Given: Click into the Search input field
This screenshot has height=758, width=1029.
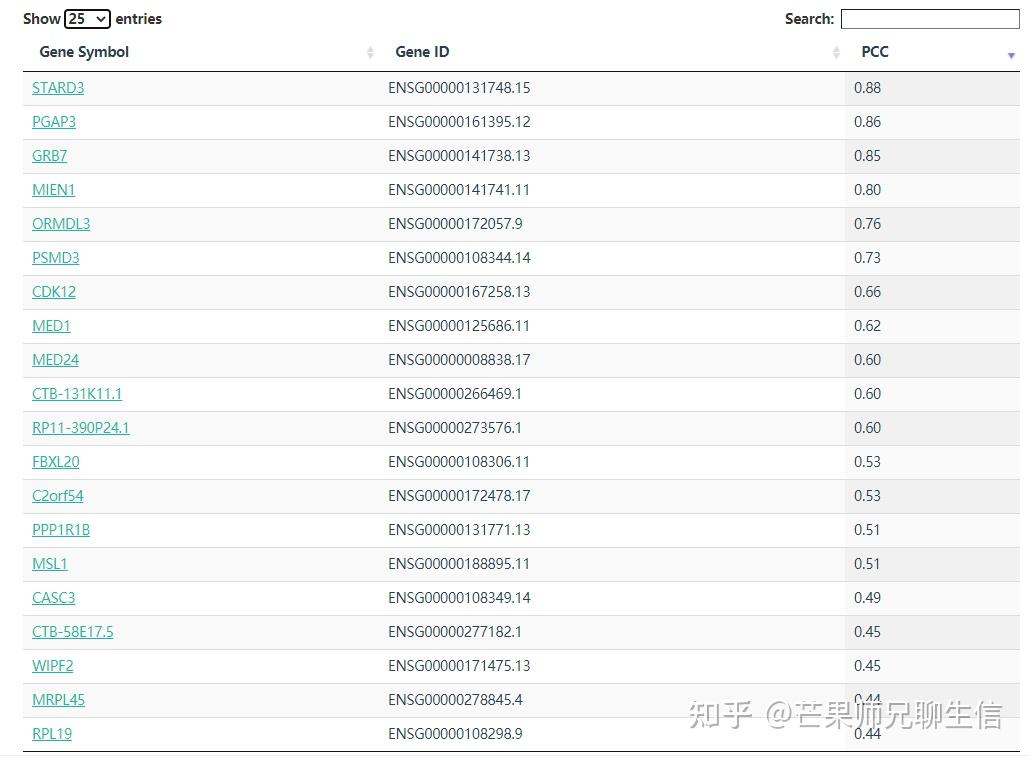Looking at the screenshot, I should 929,19.
